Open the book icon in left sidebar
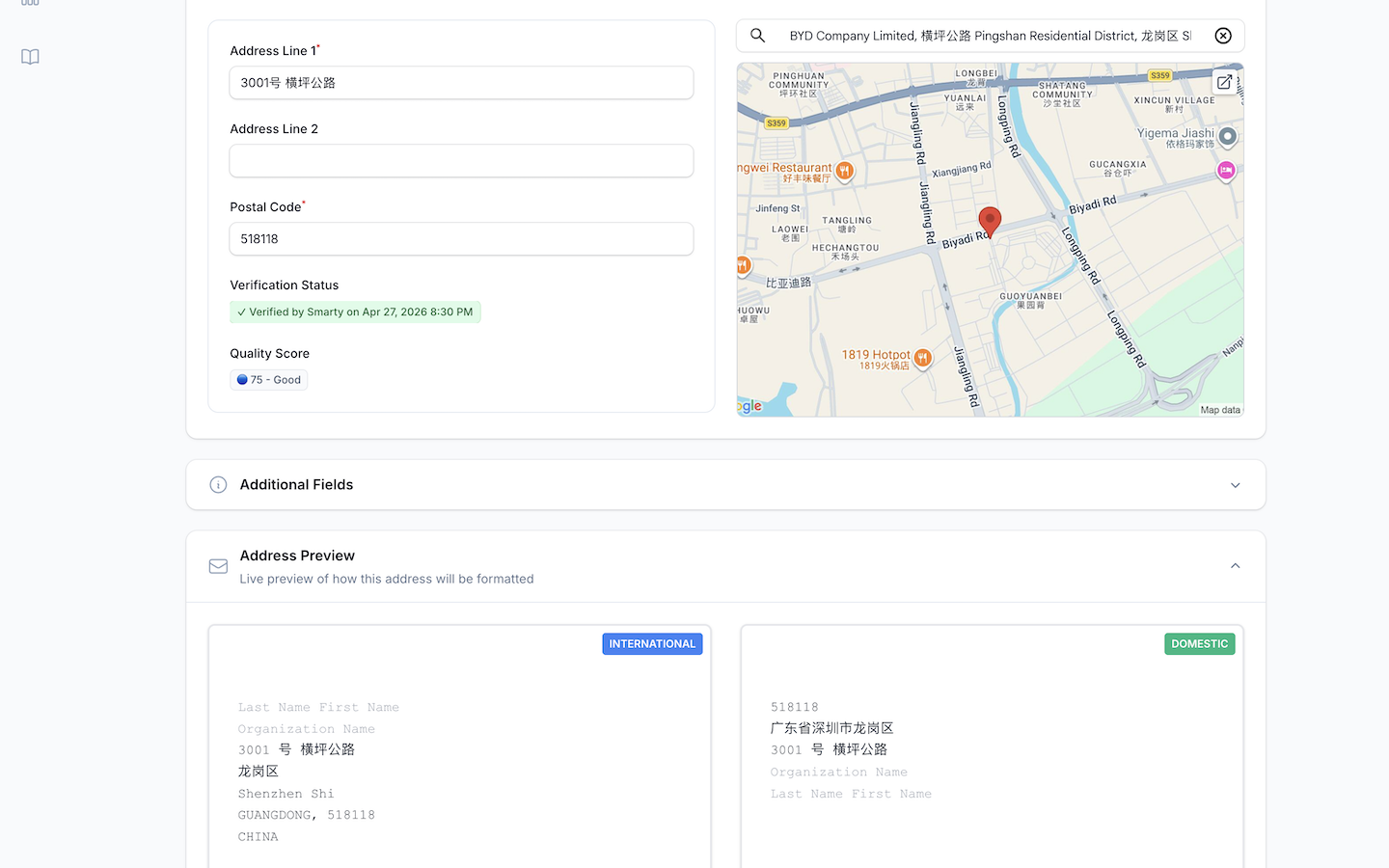This screenshot has height=868, width=1389. (x=30, y=57)
